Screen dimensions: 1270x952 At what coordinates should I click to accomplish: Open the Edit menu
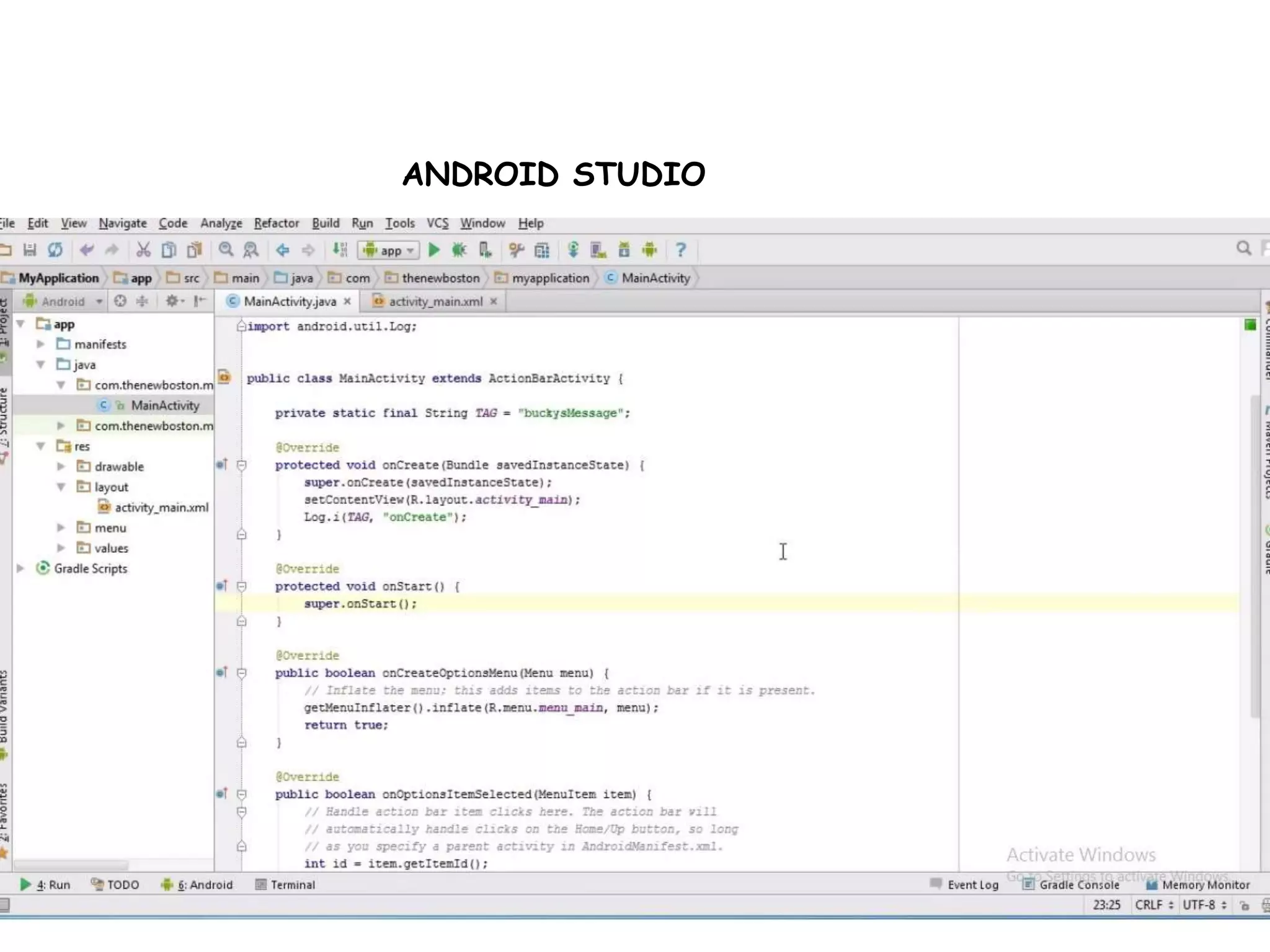[x=38, y=223]
